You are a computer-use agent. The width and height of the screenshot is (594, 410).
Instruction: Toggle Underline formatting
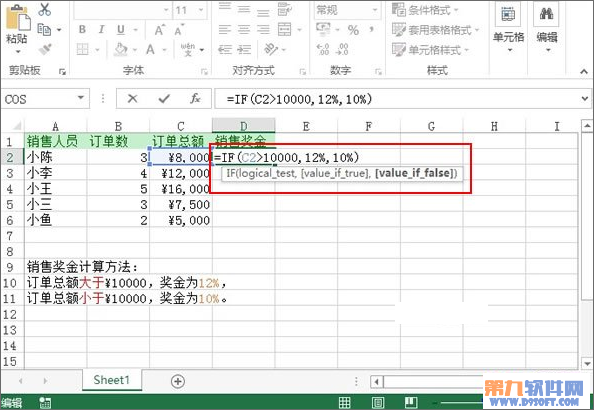click(x=120, y=30)
